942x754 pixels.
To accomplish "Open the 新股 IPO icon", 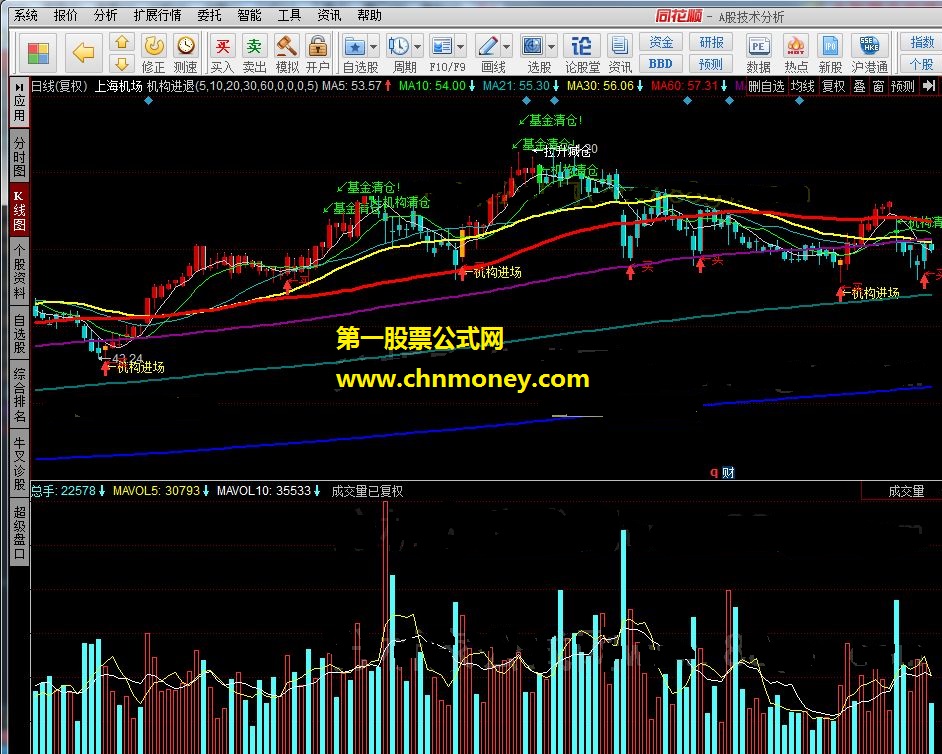I will click(x=830, y=46).
